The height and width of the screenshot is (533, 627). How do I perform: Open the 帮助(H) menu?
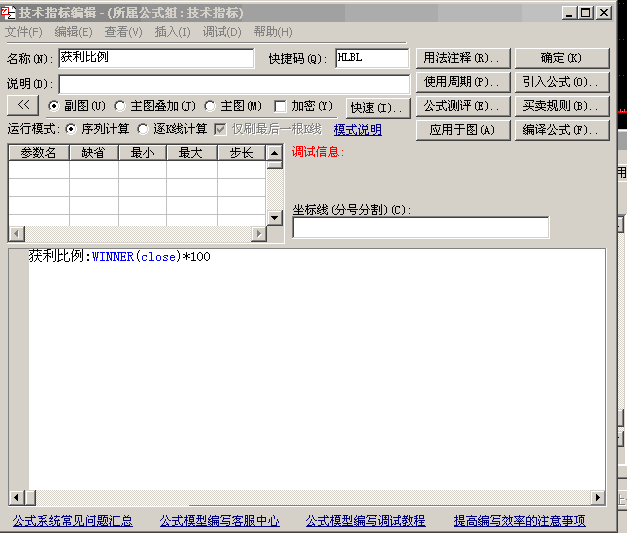(273, 32)
